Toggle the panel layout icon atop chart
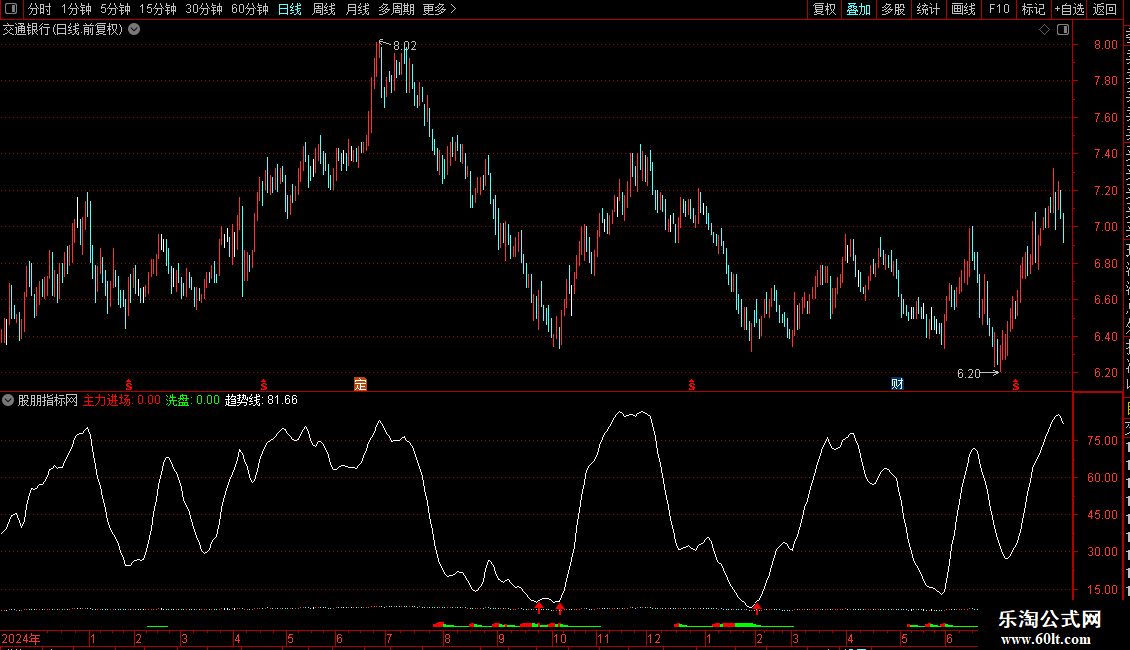The height and width of the screenshot is (650, 1130). coord(1063,30)
